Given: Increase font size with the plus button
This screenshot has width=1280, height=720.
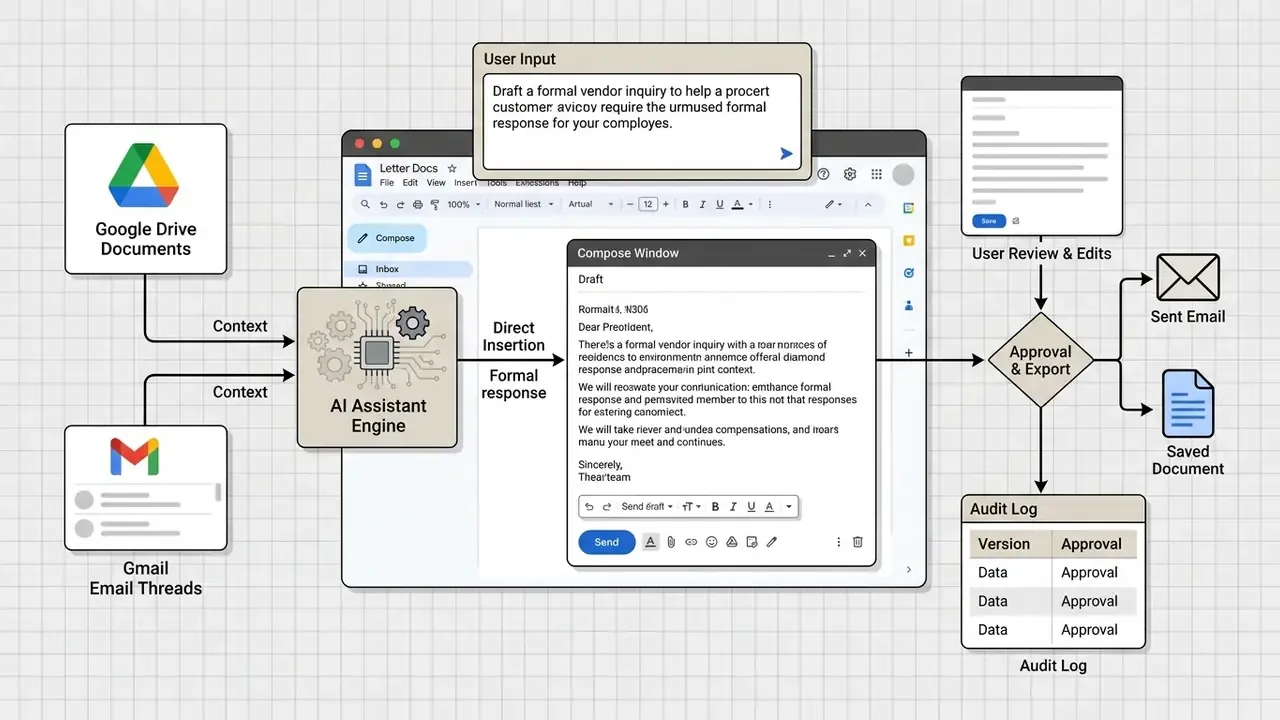Looking at the screenshot, I should point(668,204).
